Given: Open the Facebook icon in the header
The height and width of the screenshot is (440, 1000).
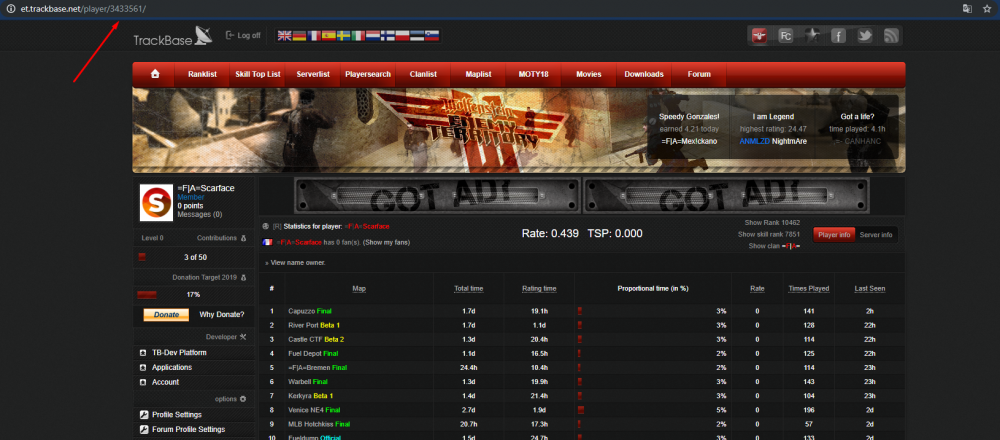Looking at the screenshot, I should click(838, 36).
